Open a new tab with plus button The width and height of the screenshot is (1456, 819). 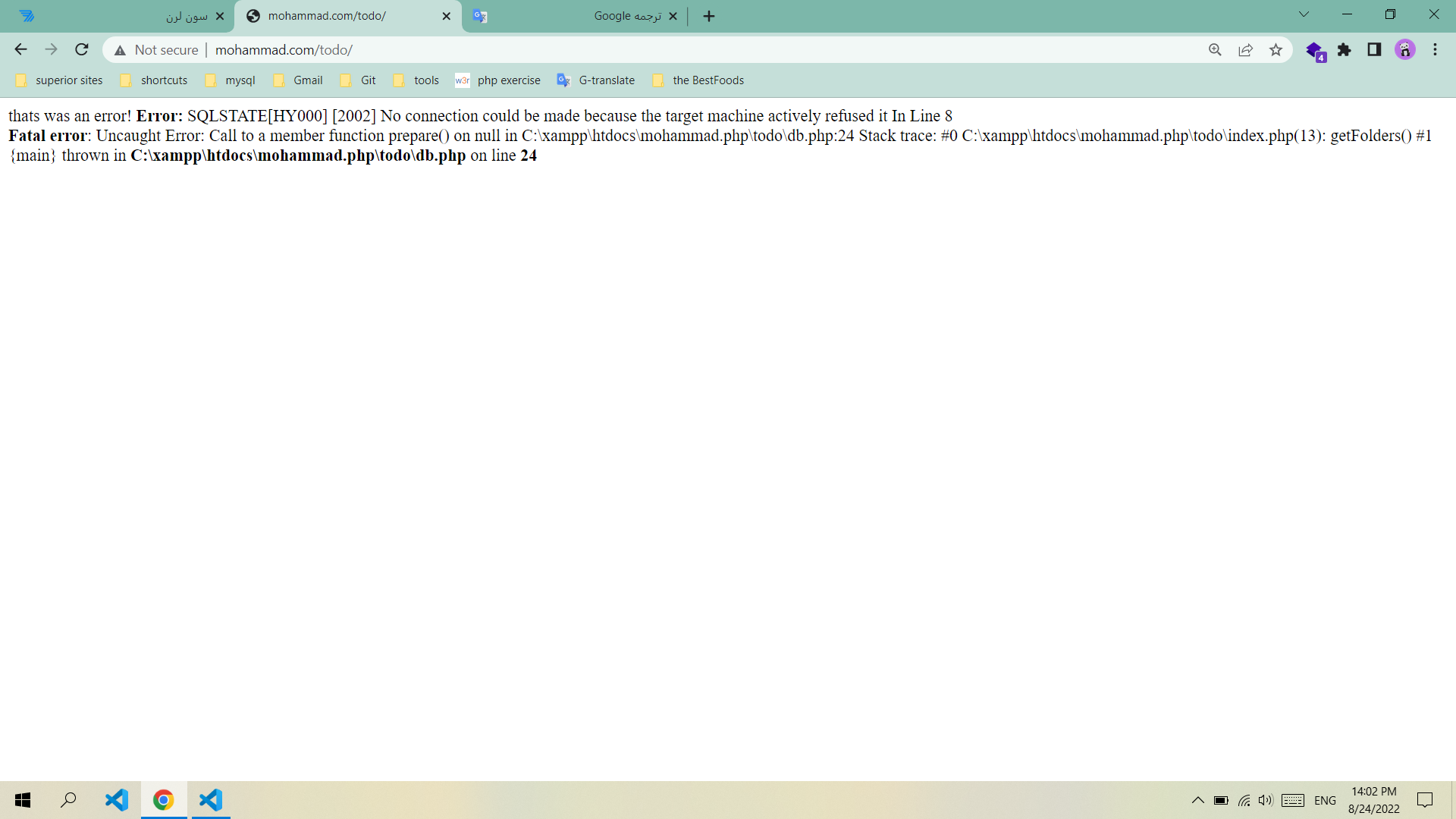[x=709, y=16]
